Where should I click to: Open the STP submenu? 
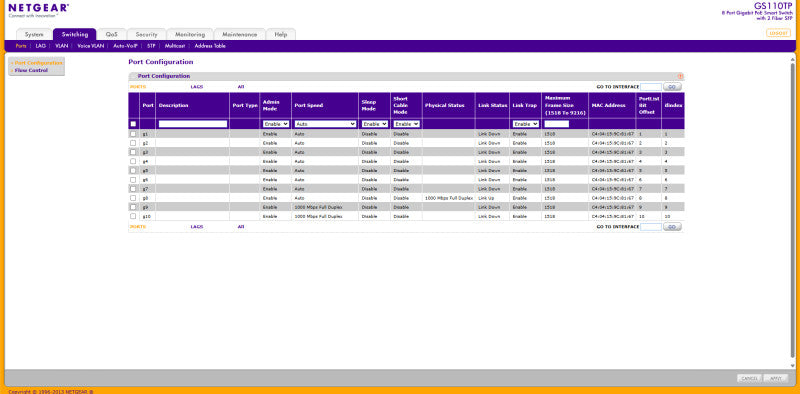[x=151, y=46]
